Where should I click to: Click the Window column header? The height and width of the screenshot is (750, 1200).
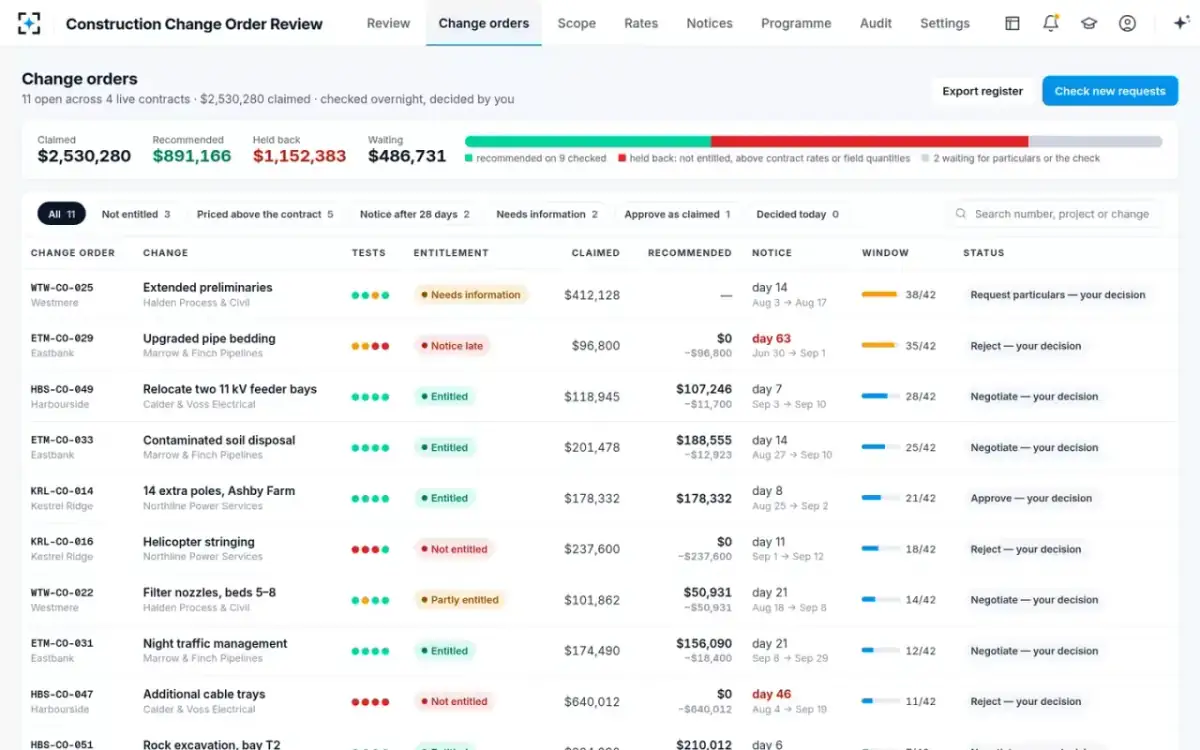coord(885,253)
